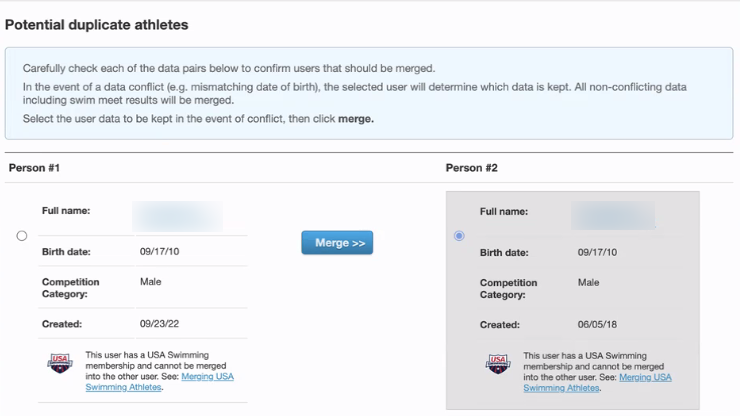
Task: Open Merging USA Swimming Athletes link under Person #2
Action: [597, 382]
